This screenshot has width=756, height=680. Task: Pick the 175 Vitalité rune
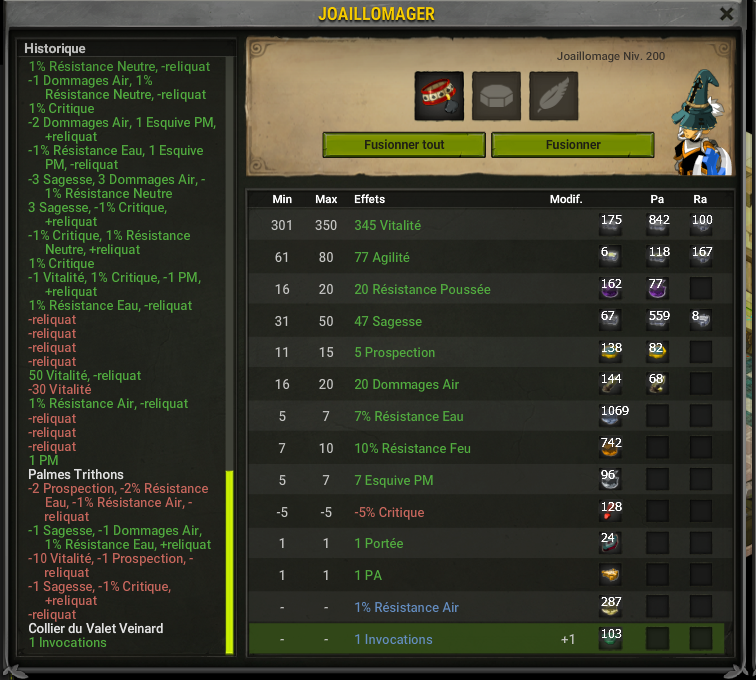[x=610, y=224]
